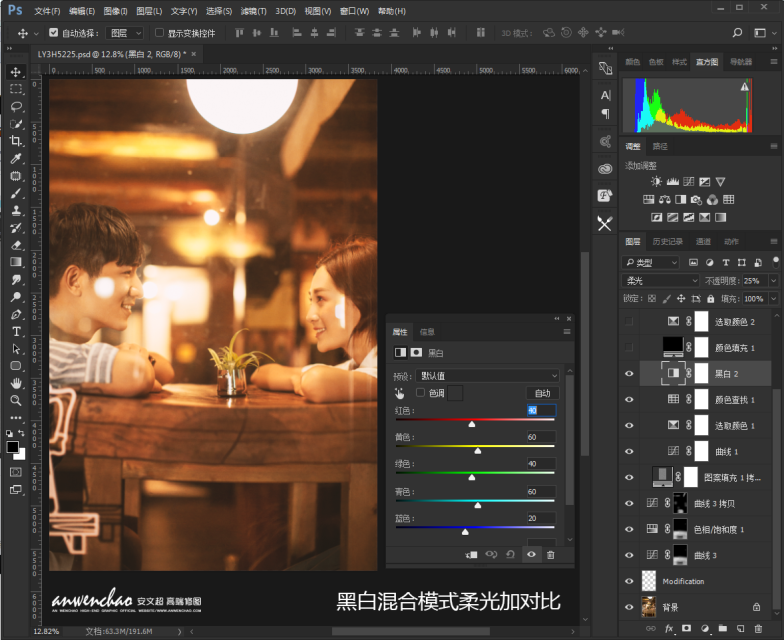Screen dimensions: 784x640
Task: Add layer mask from Layers panel bottom
Action: pos(686,628)
